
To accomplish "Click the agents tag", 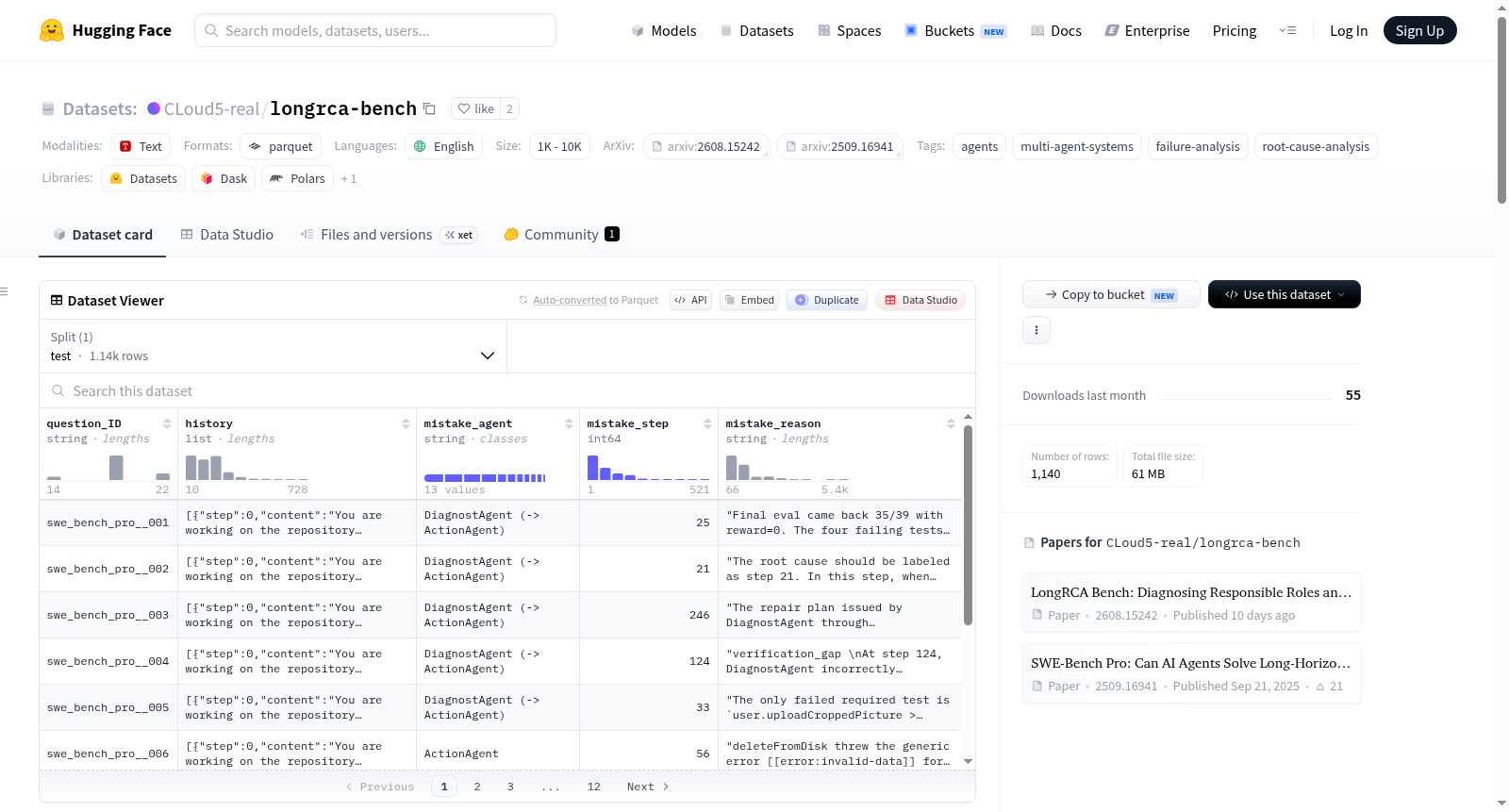I will click(x=980, y=146).
